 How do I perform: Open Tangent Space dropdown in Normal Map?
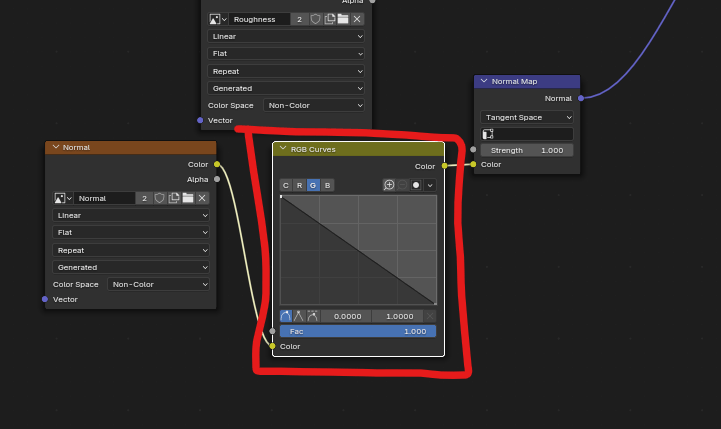(x=527, y=117)
